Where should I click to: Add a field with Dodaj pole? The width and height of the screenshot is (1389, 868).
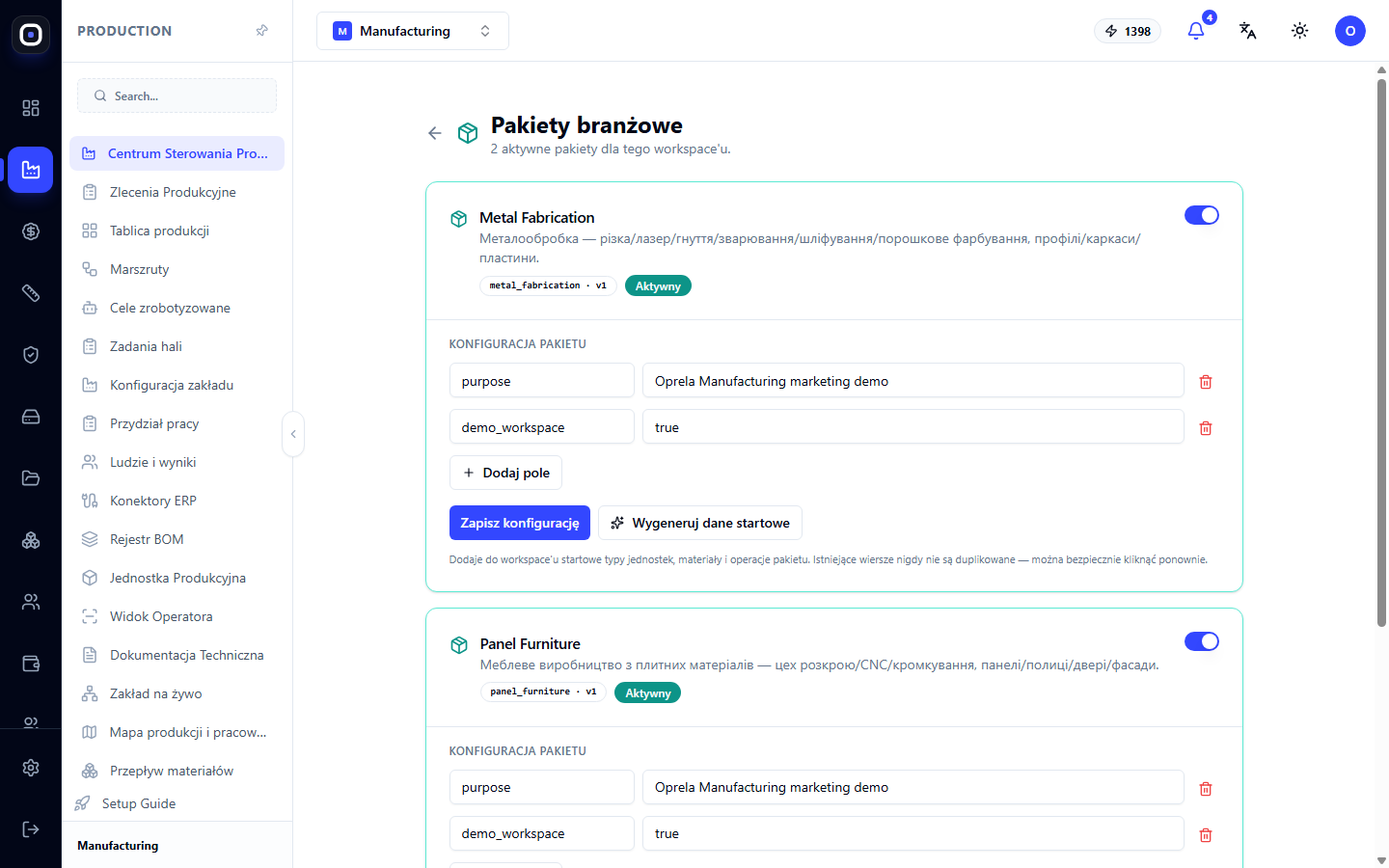click(x=505, y=473)
